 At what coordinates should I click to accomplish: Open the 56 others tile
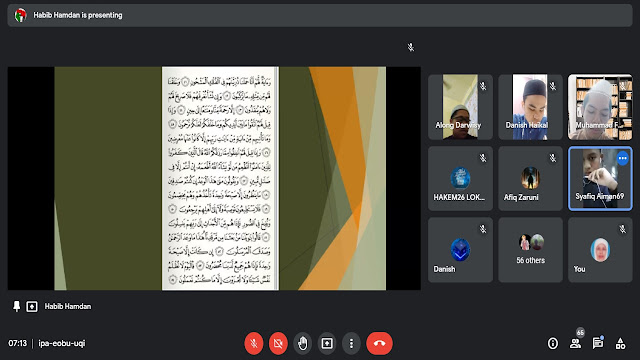(x=530, y=249)
